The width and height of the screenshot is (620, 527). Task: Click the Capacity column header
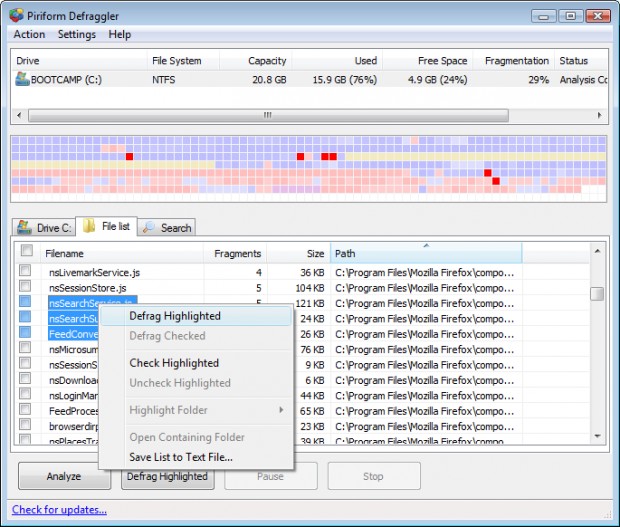[256, 61]
